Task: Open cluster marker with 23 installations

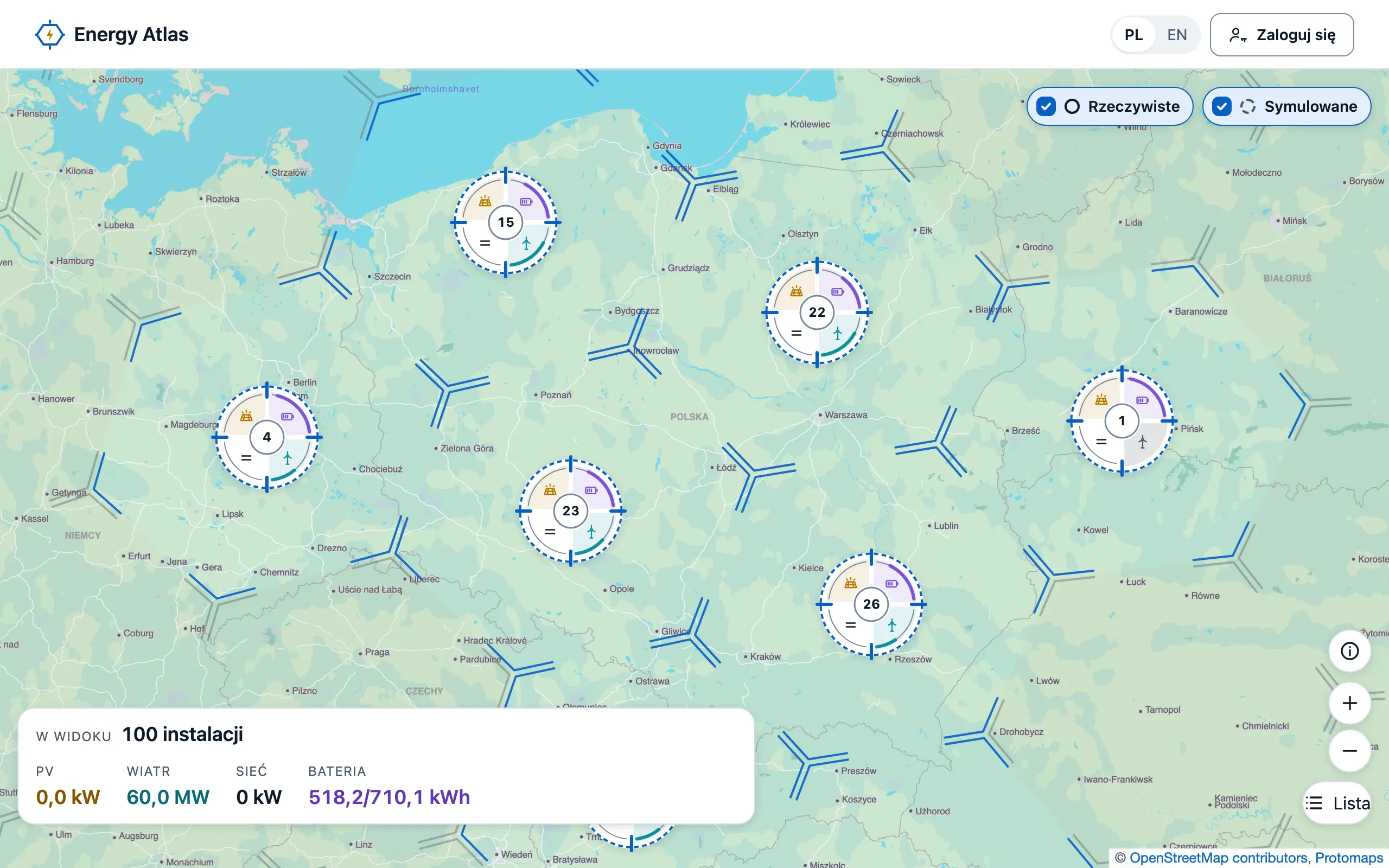Action: 571,511
